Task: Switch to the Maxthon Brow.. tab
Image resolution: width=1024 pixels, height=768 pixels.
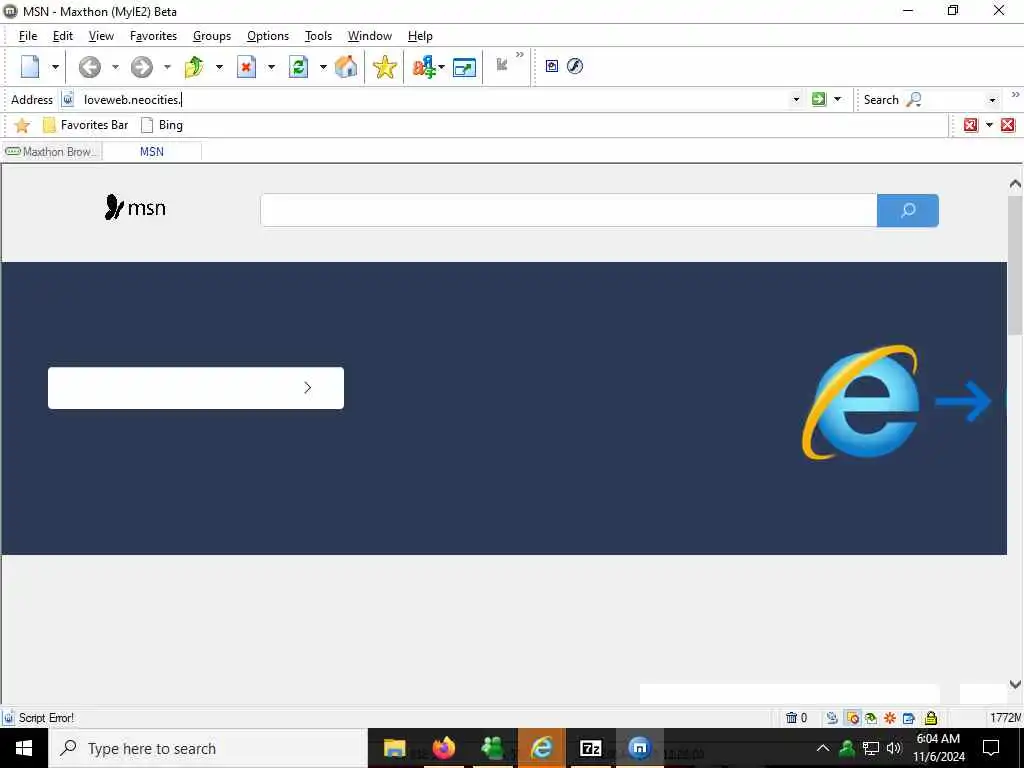Action: point(52,152)
